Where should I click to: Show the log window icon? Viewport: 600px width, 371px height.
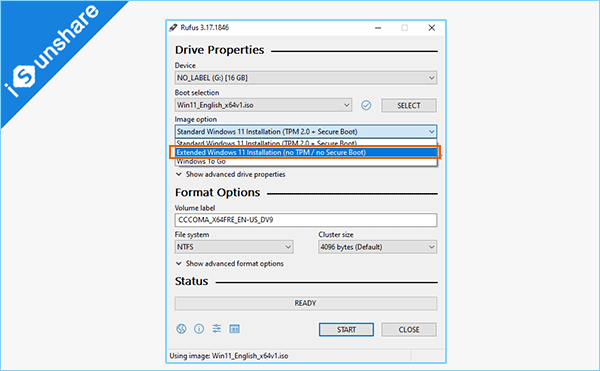click(235, 329)
